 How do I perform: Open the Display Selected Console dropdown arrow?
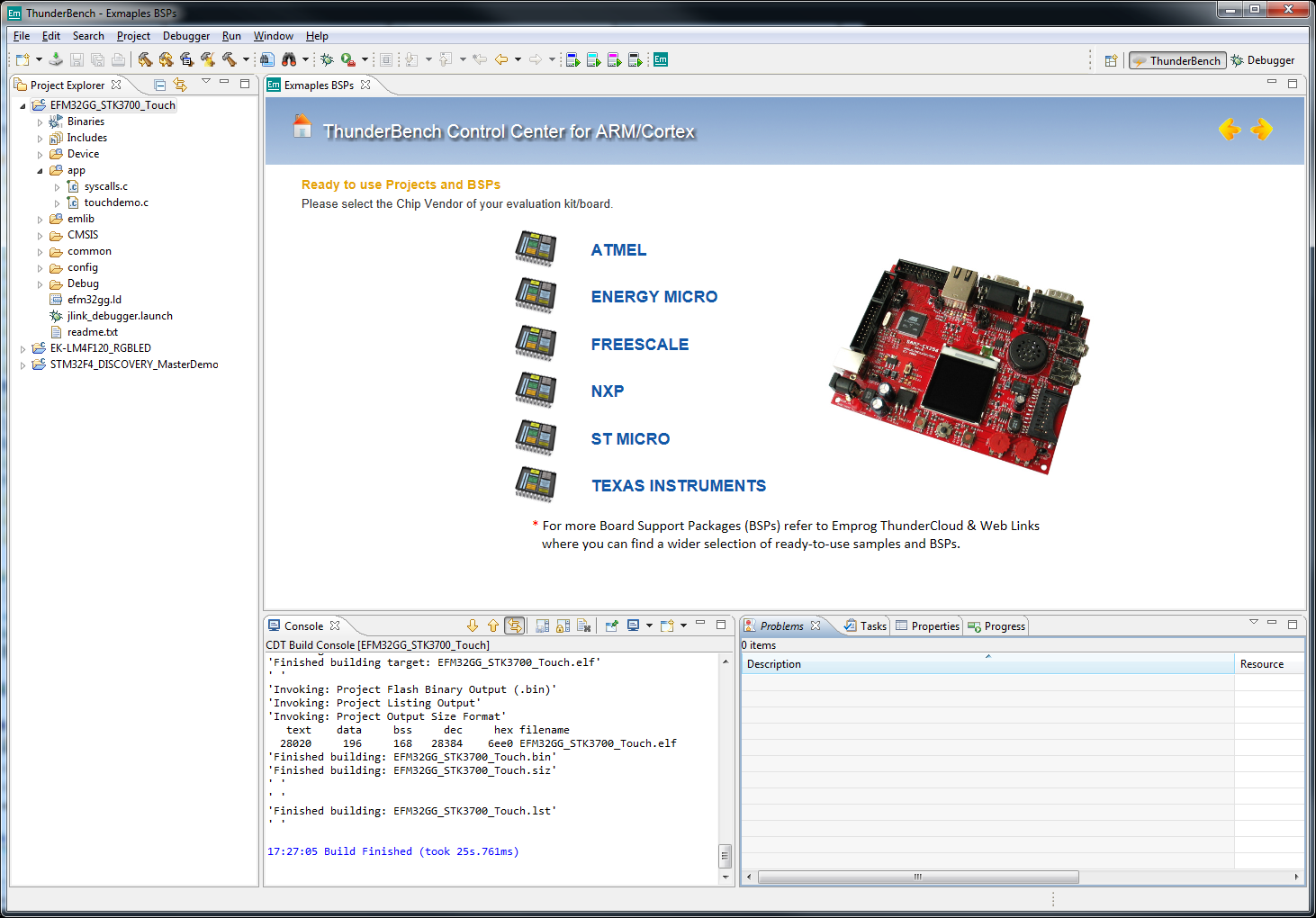[649, 625]
